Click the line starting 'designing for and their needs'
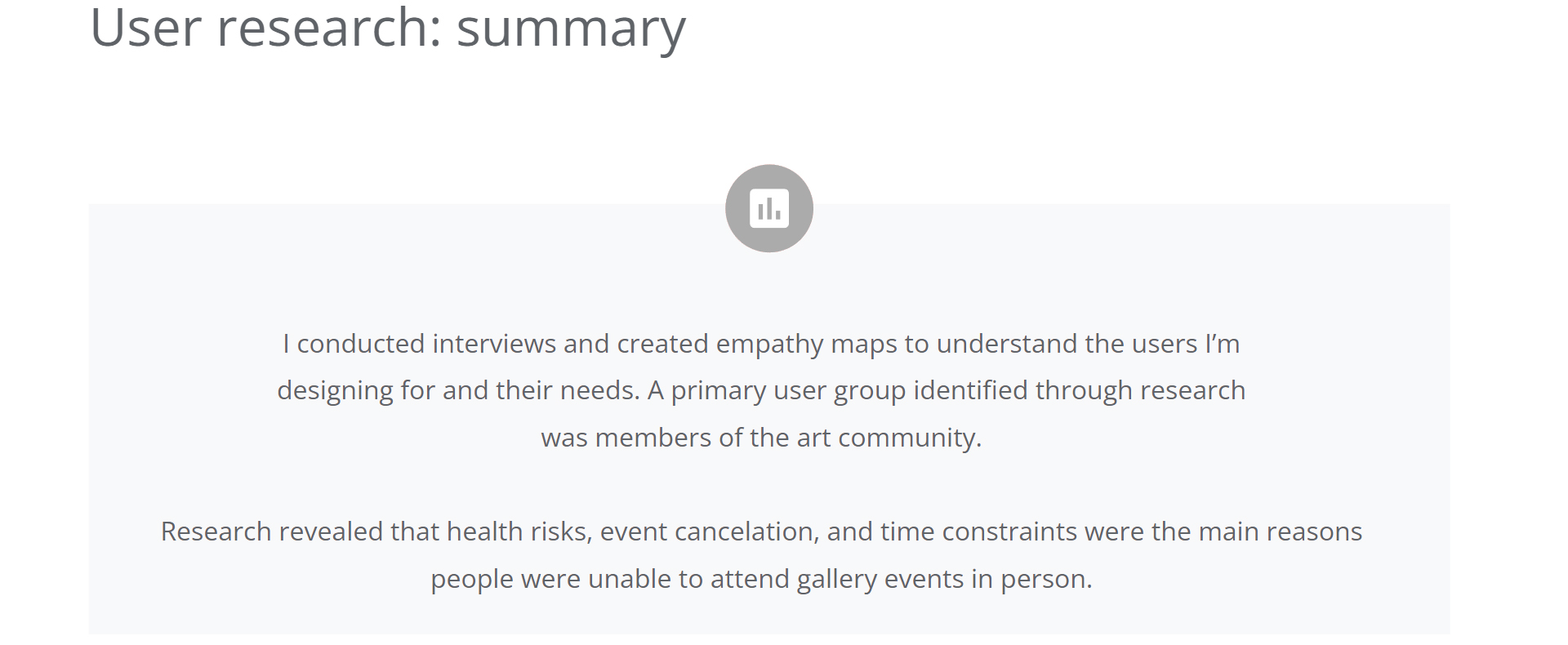Screen dimensions: 1568x645 761,391
